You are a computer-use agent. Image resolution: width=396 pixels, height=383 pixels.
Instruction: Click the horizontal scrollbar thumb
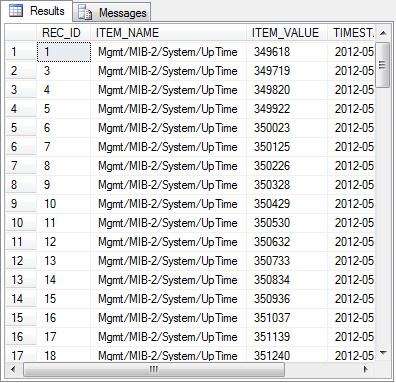click(154, 369)
